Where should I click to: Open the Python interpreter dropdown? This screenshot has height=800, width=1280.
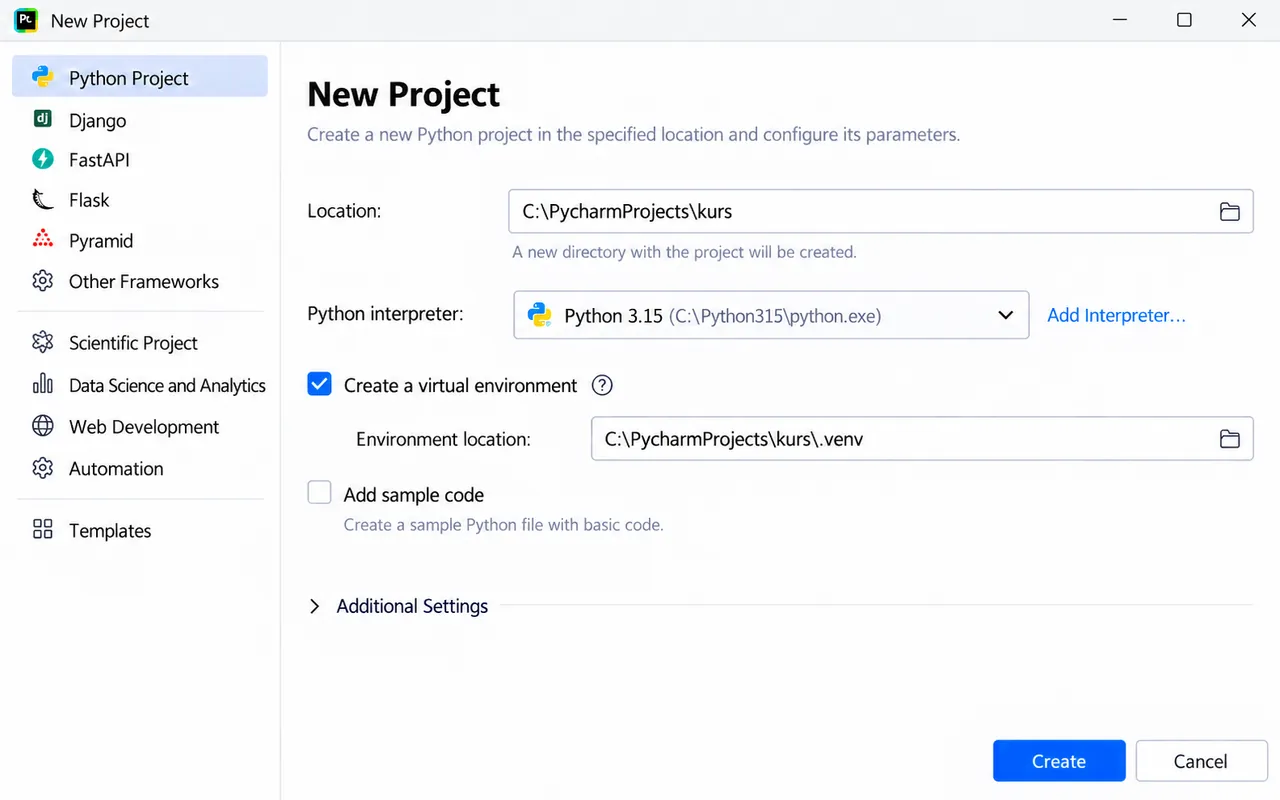pos(771,315)
